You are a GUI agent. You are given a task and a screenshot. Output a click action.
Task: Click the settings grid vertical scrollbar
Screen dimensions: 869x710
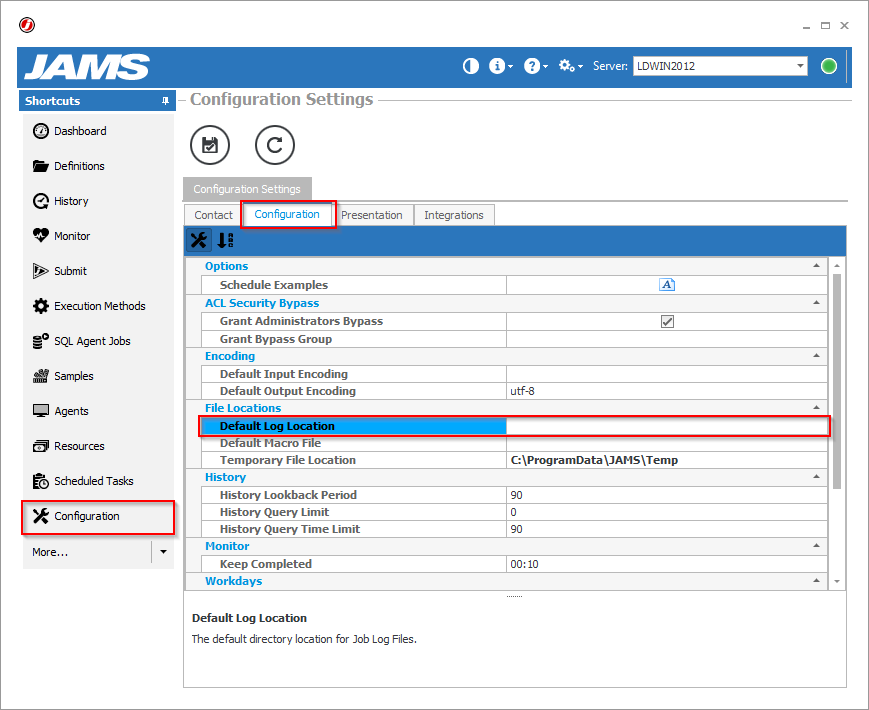(x=837, y=381)
